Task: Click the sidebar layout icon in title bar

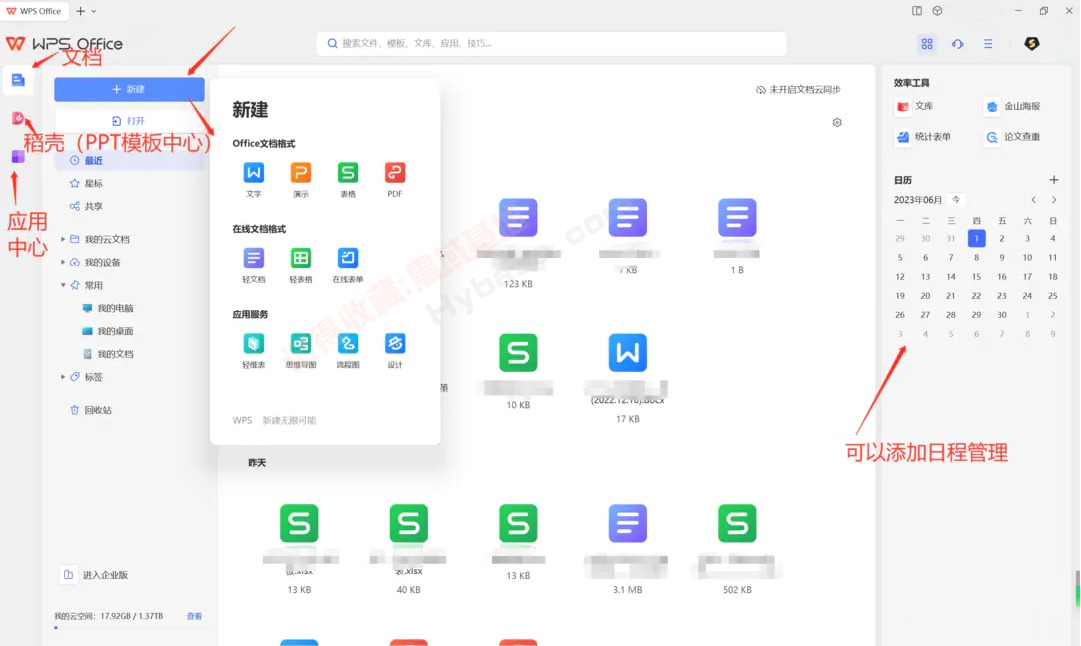Action: (917, 11)
